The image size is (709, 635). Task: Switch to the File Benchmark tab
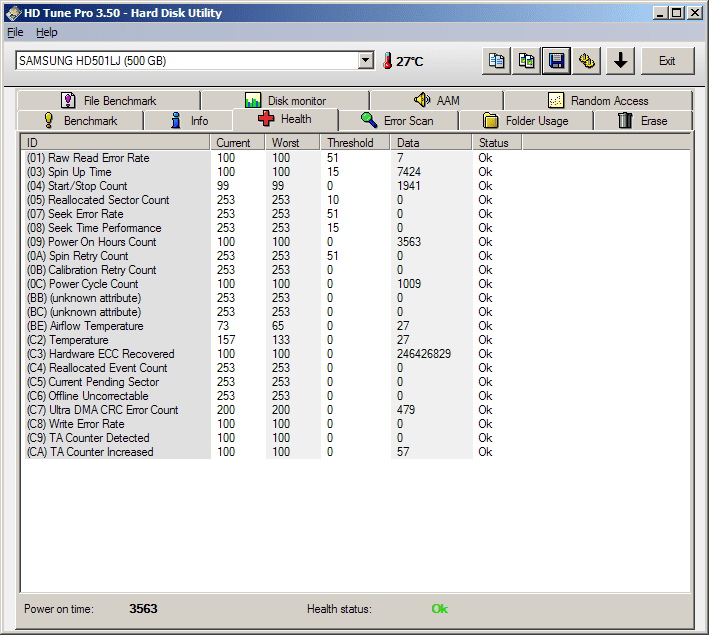(109, 100)
